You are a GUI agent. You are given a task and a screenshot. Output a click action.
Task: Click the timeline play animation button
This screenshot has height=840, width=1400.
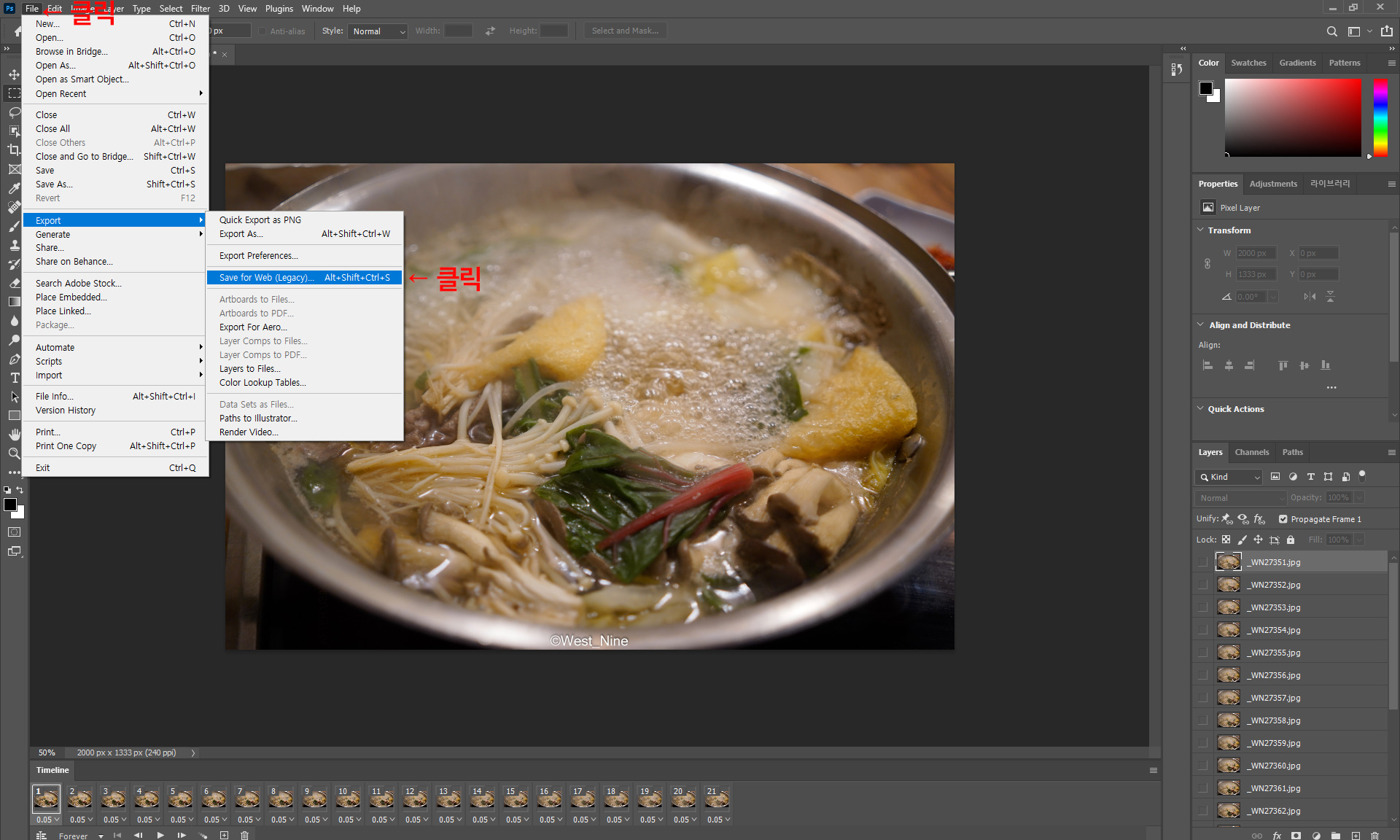coord(160,836)
